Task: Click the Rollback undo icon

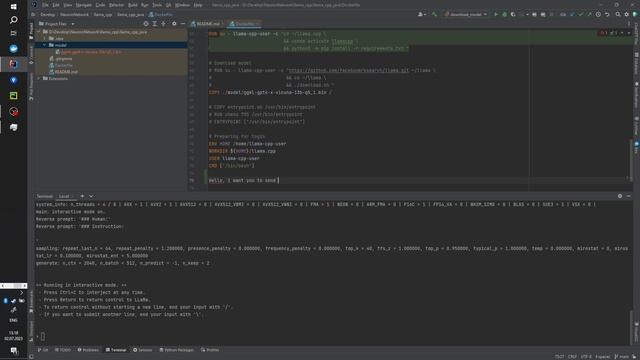Action: click(x=607, y=14)
